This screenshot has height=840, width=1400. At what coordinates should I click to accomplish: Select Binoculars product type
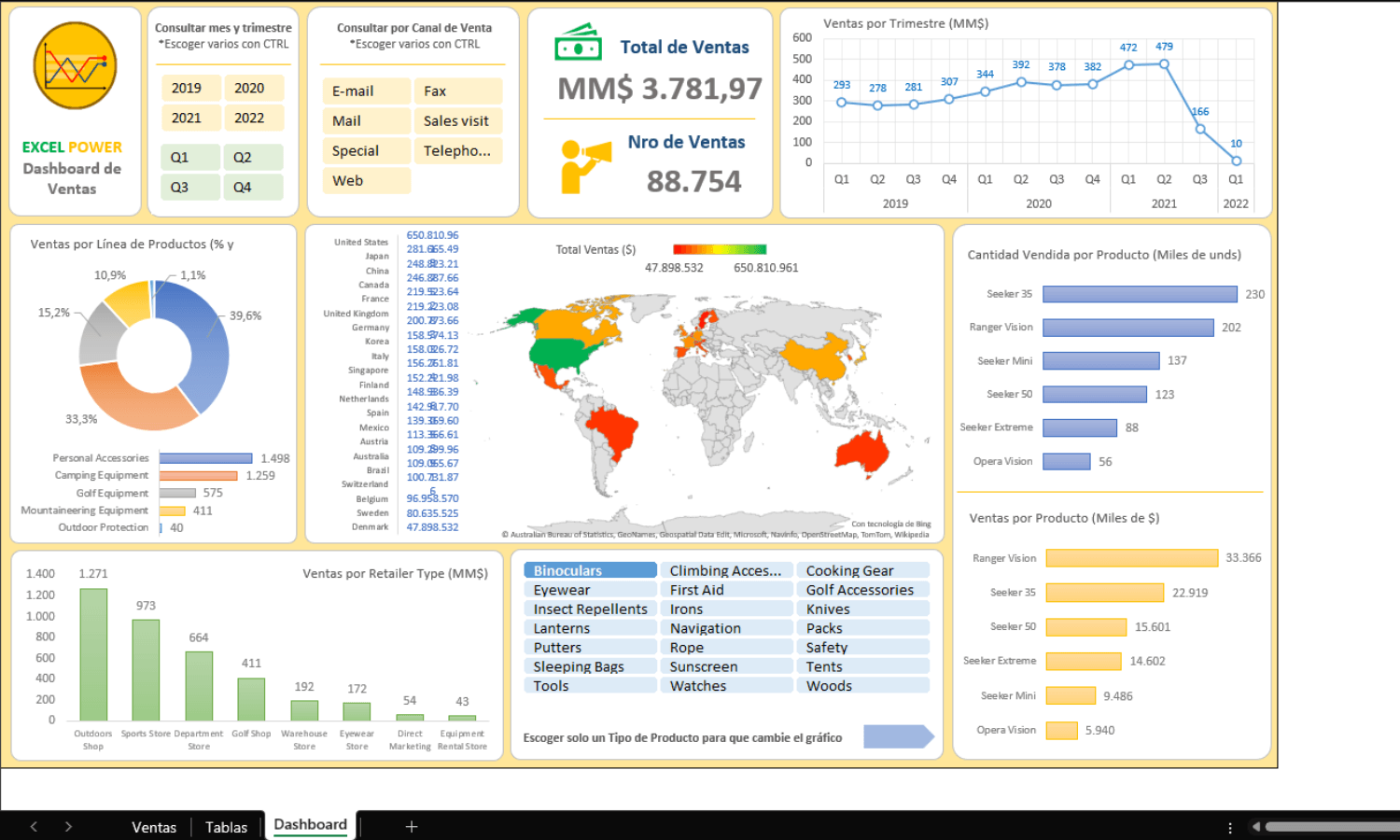click(591, 570)
